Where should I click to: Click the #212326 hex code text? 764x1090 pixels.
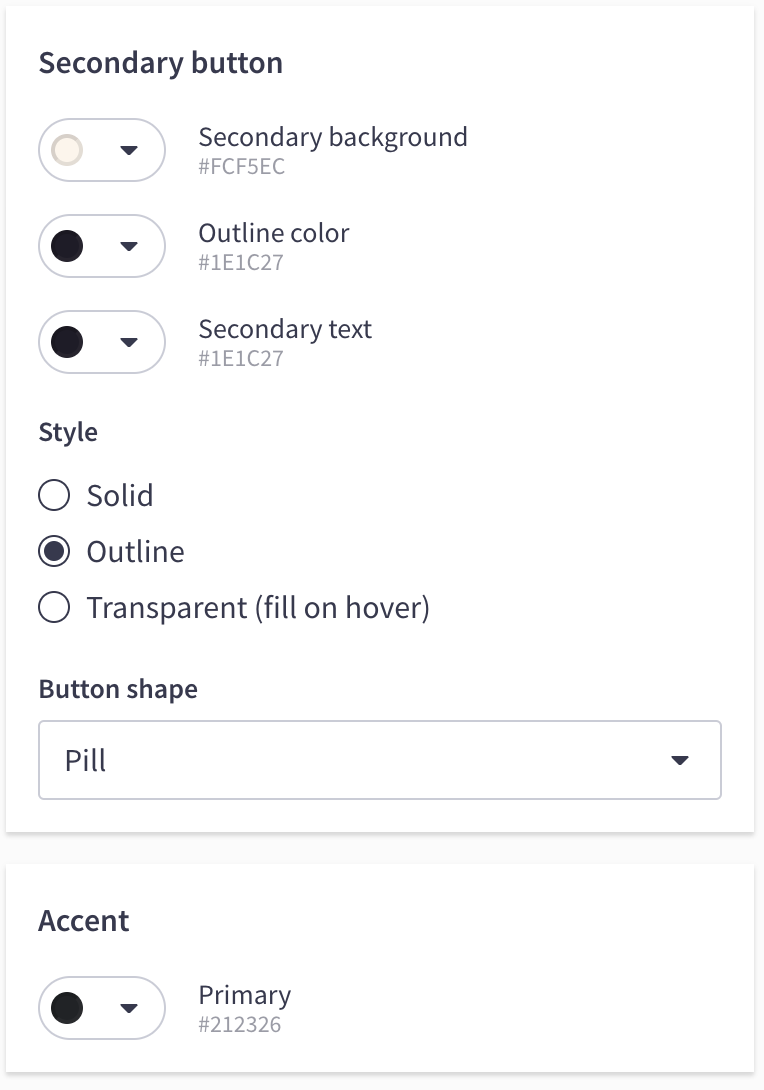tap(239, 1025)
